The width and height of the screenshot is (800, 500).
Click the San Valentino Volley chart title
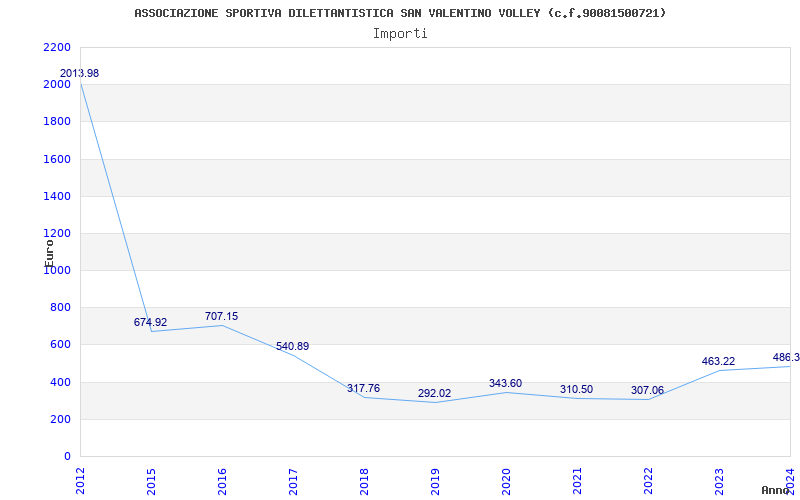[x=400, y=13]
